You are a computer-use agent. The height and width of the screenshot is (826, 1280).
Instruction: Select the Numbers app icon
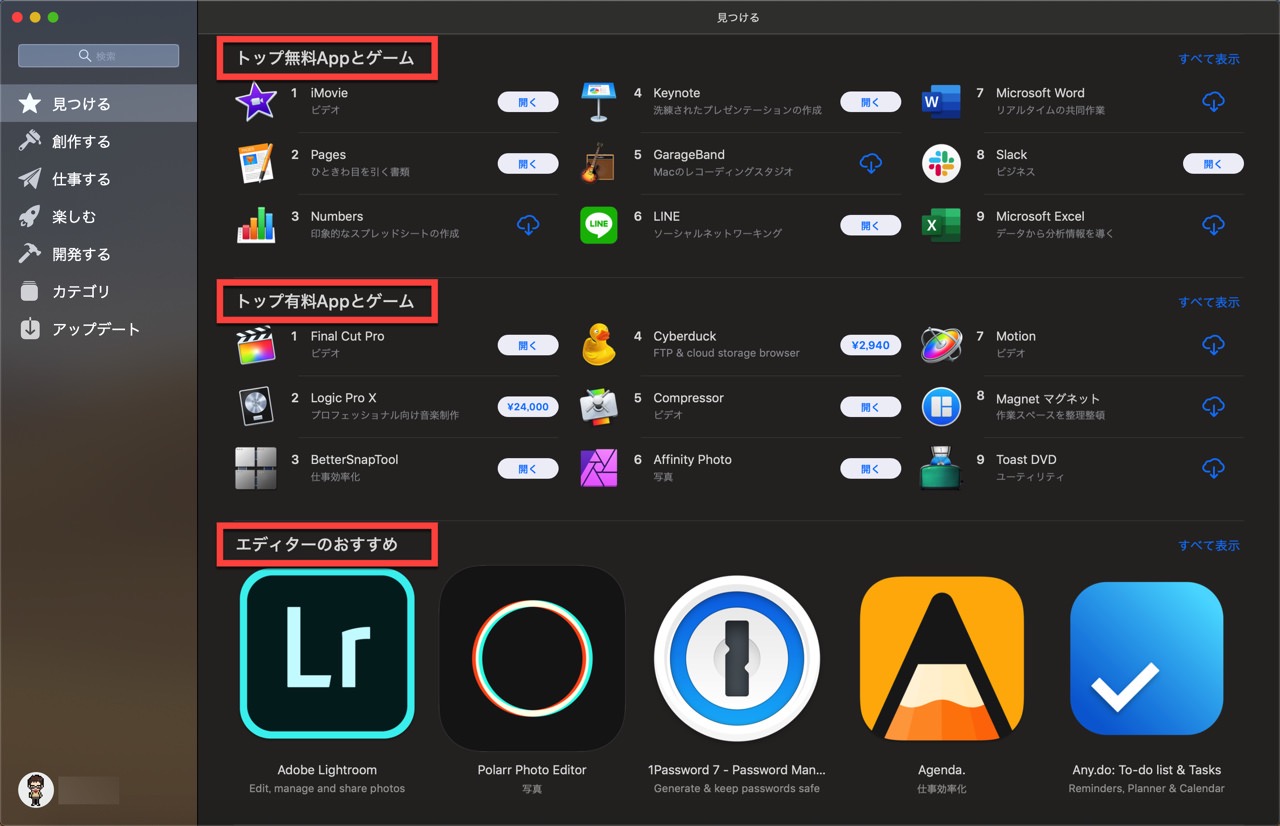coord(256,225)
